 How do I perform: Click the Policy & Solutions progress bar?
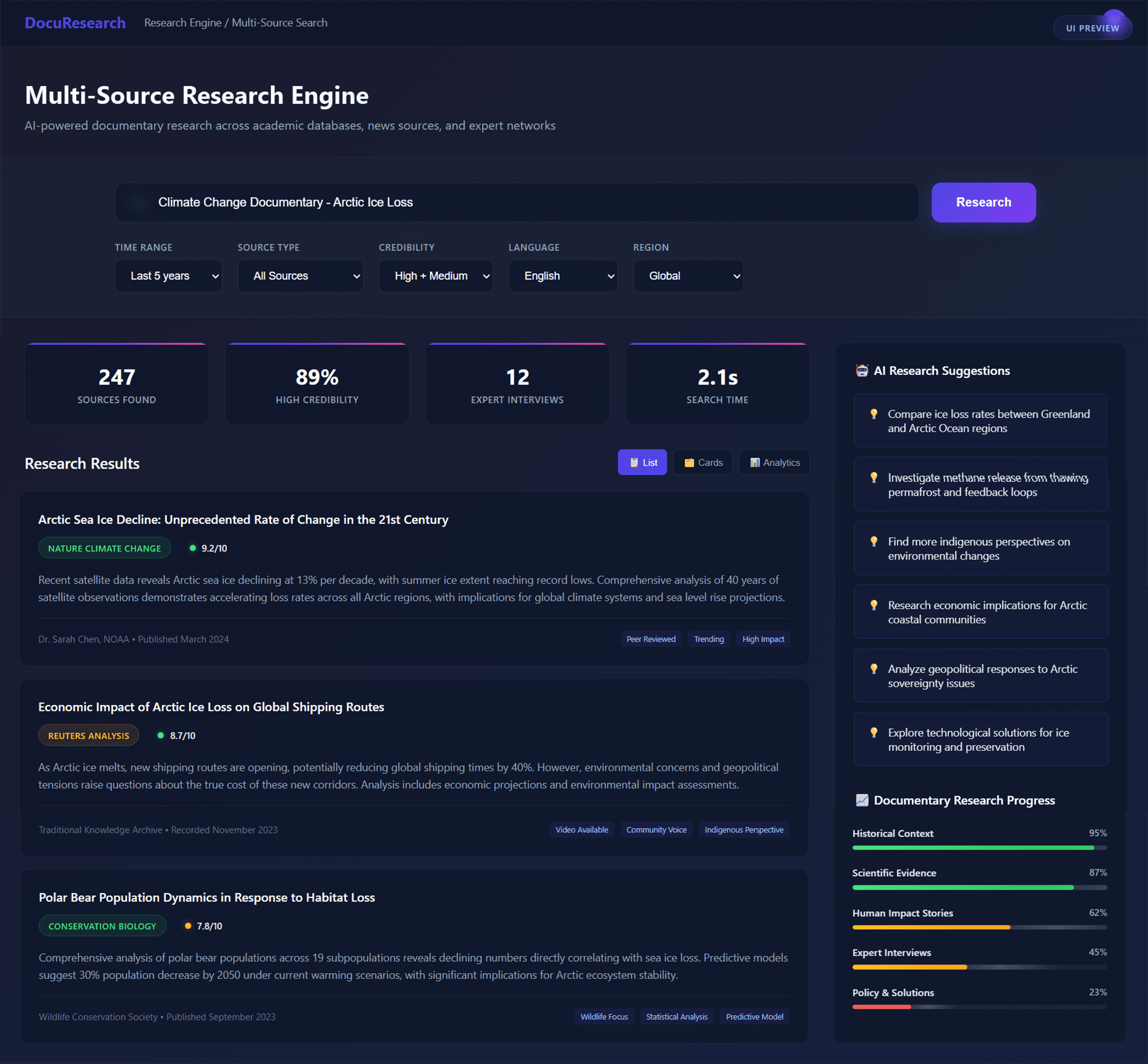point(979,1007)
